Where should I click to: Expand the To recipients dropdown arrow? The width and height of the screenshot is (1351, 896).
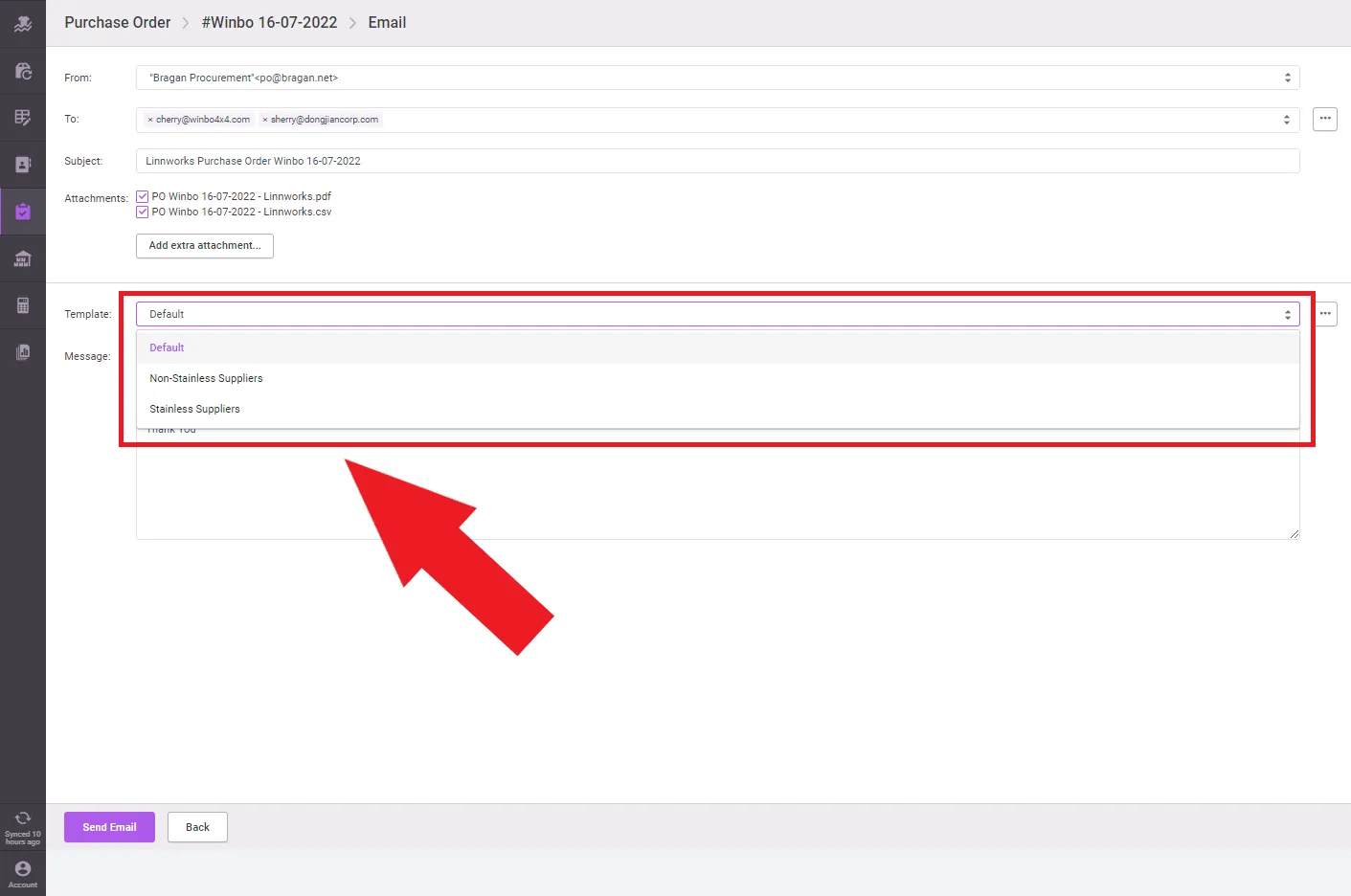1287,120
